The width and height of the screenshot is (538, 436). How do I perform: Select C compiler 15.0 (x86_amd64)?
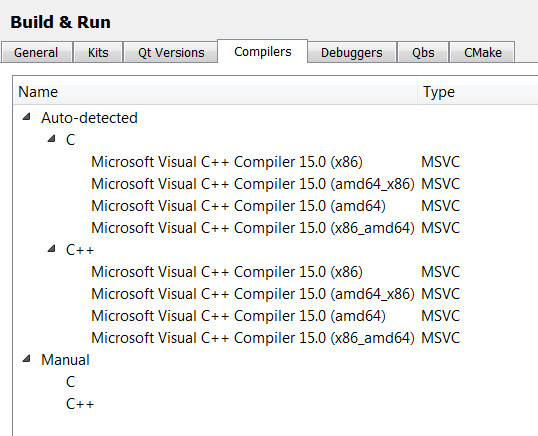[253, 228]
